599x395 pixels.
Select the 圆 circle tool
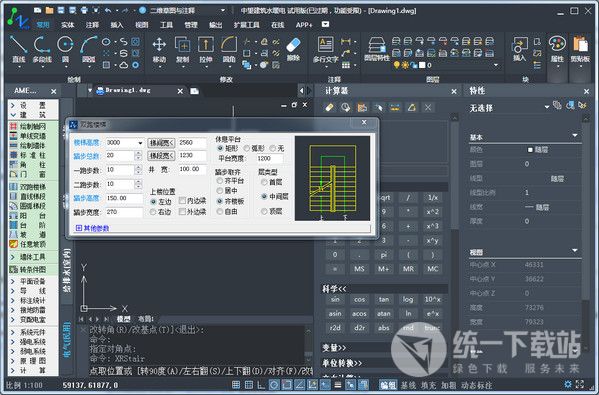[65, 49]
